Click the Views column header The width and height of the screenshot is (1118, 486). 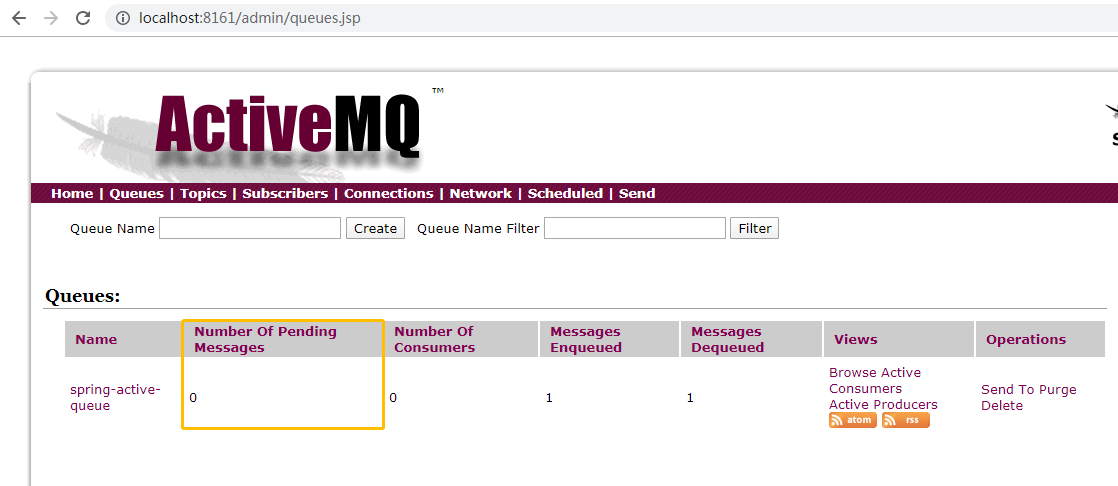coord(856,340)
